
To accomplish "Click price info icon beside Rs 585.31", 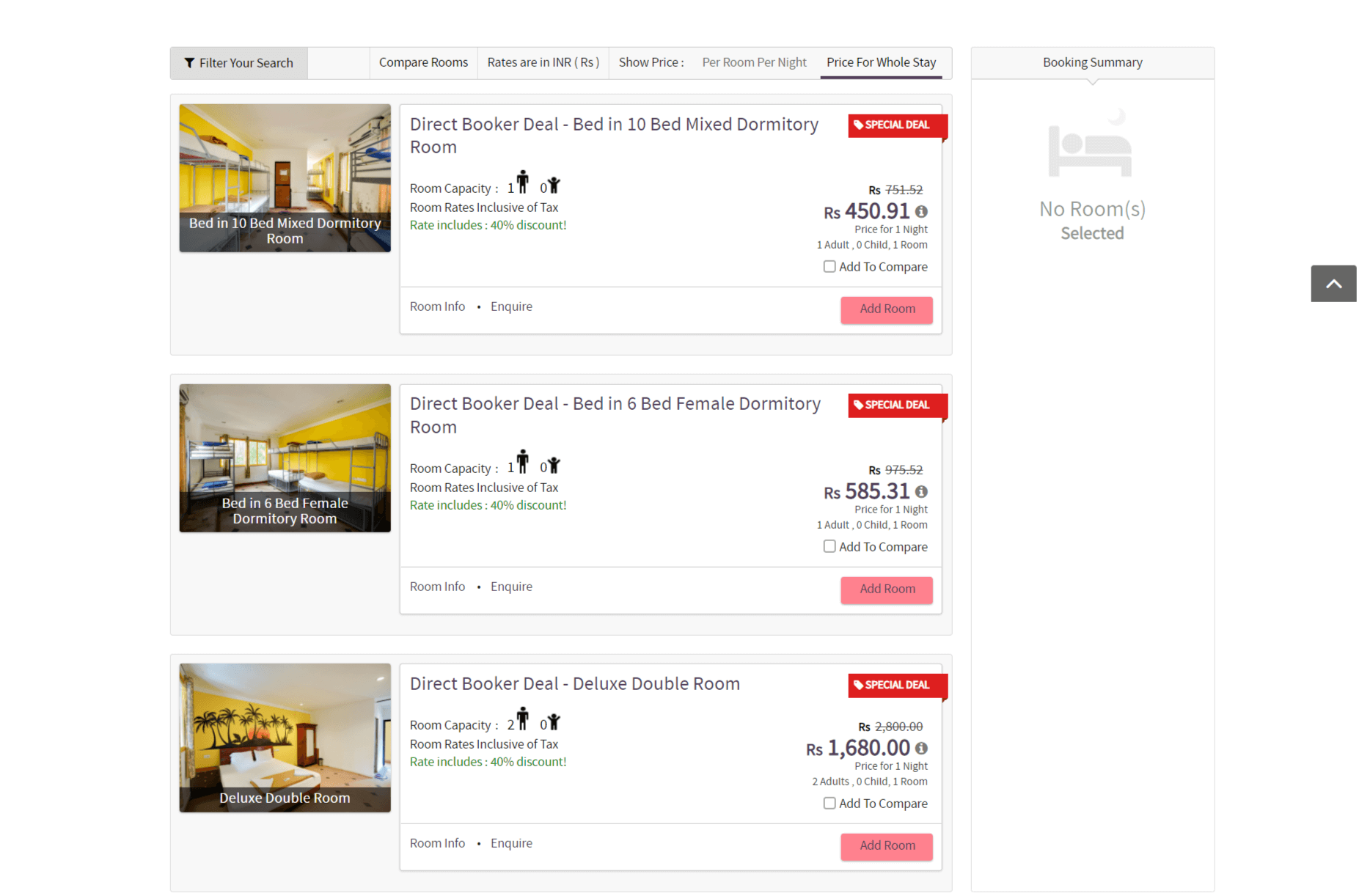I will tap(921, 492).
